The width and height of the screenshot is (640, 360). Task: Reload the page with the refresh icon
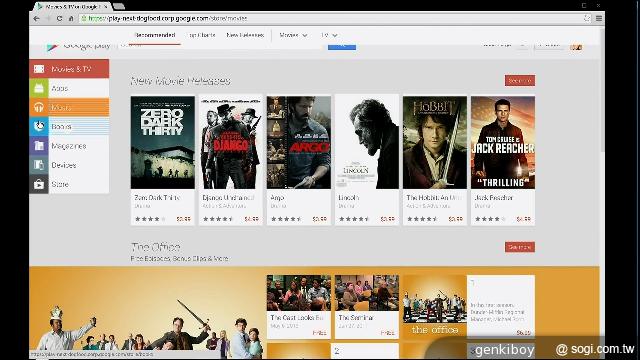coord(60,18)
